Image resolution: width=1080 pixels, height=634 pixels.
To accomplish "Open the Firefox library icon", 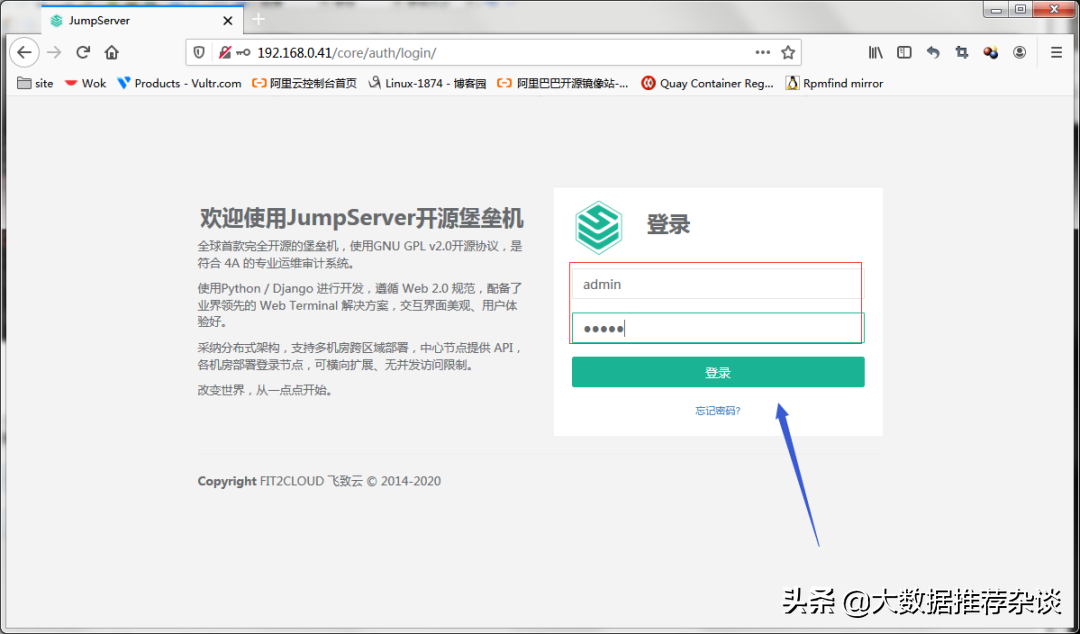I will pos(875,52).
